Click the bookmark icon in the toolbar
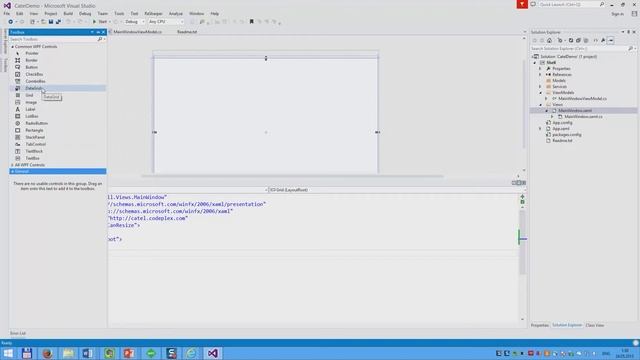Viewport: 640px width, 360px height. (x=251, y=22)
